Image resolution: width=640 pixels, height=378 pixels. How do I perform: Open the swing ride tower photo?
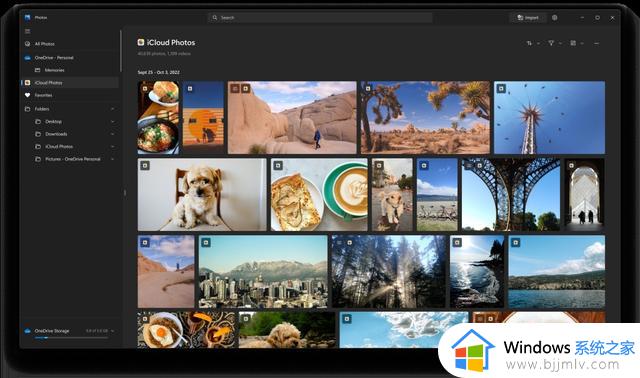click(549, 118)
